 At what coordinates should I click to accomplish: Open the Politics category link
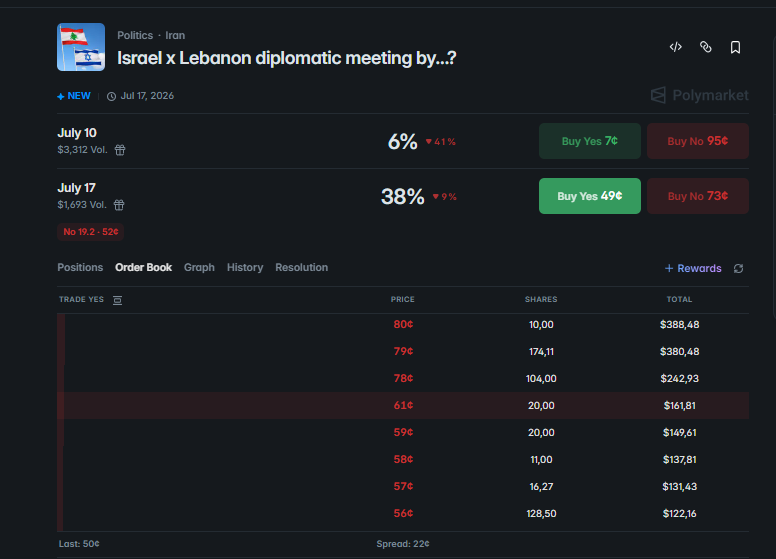point(135,35)
